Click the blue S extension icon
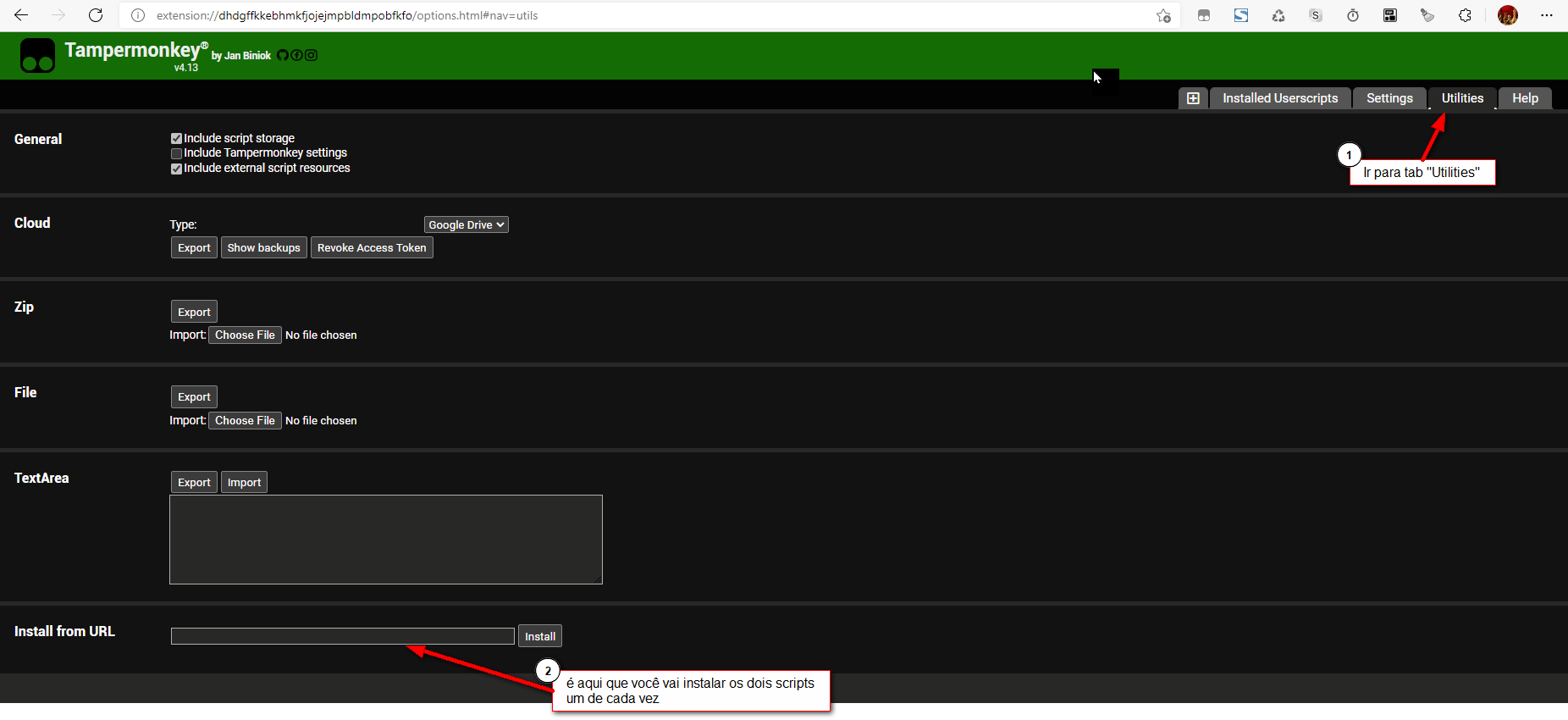 tap(1241, 15)
